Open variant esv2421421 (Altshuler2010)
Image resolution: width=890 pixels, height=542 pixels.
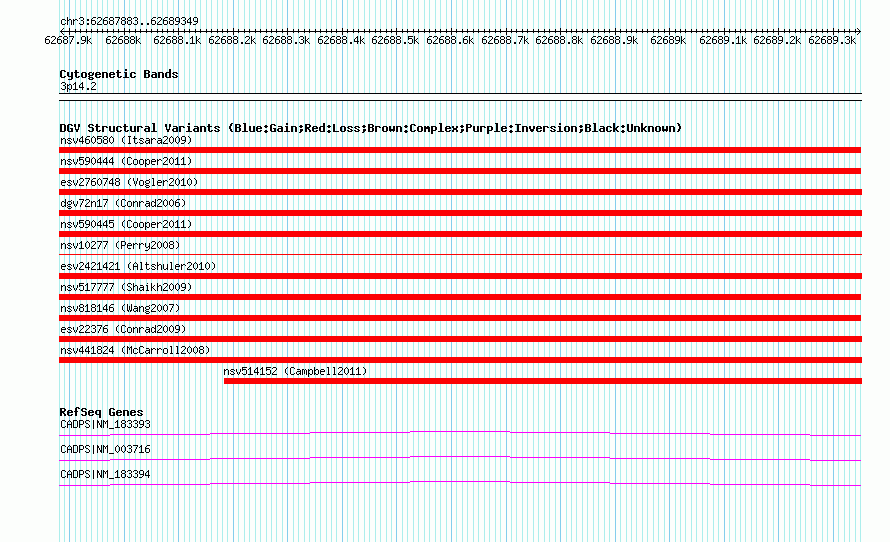pyautogui.click(x=138, y=266)
